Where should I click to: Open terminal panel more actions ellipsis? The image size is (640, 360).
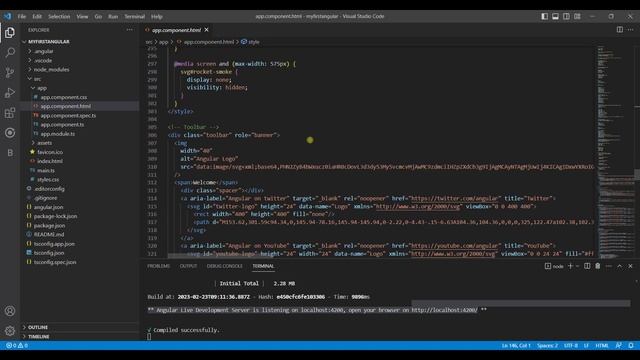click(609, 266)
